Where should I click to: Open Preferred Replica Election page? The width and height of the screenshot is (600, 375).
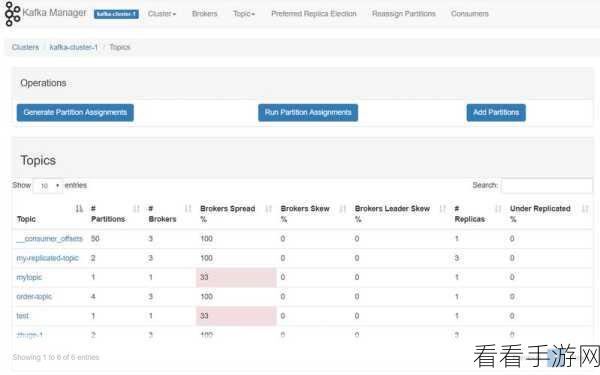(314, 14)
